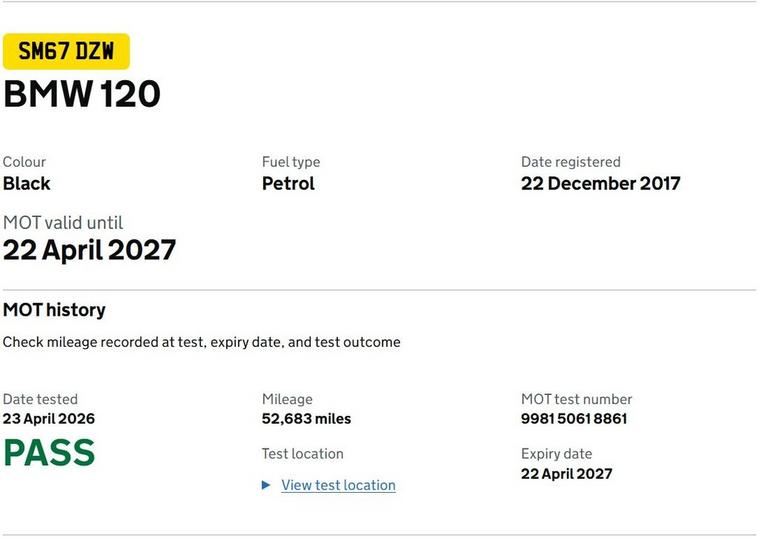Screen dimensions: 759x538
Task: Click the Black colour value
Action: point(27,183)
